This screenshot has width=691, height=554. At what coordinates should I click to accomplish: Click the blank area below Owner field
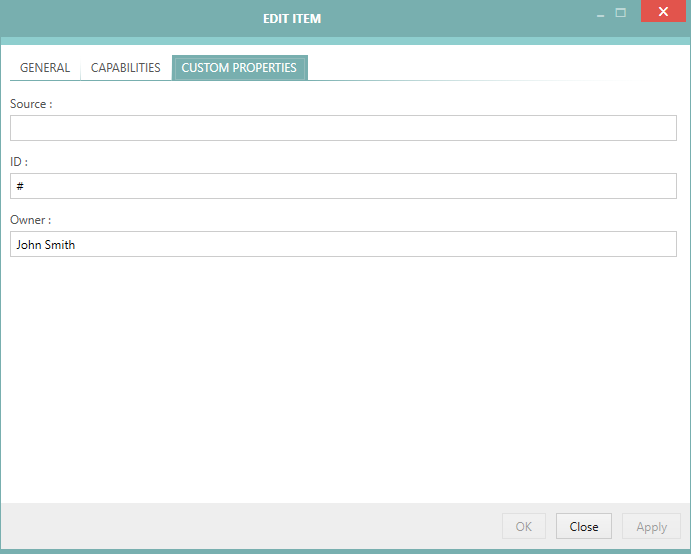click(x=343, y=380)
